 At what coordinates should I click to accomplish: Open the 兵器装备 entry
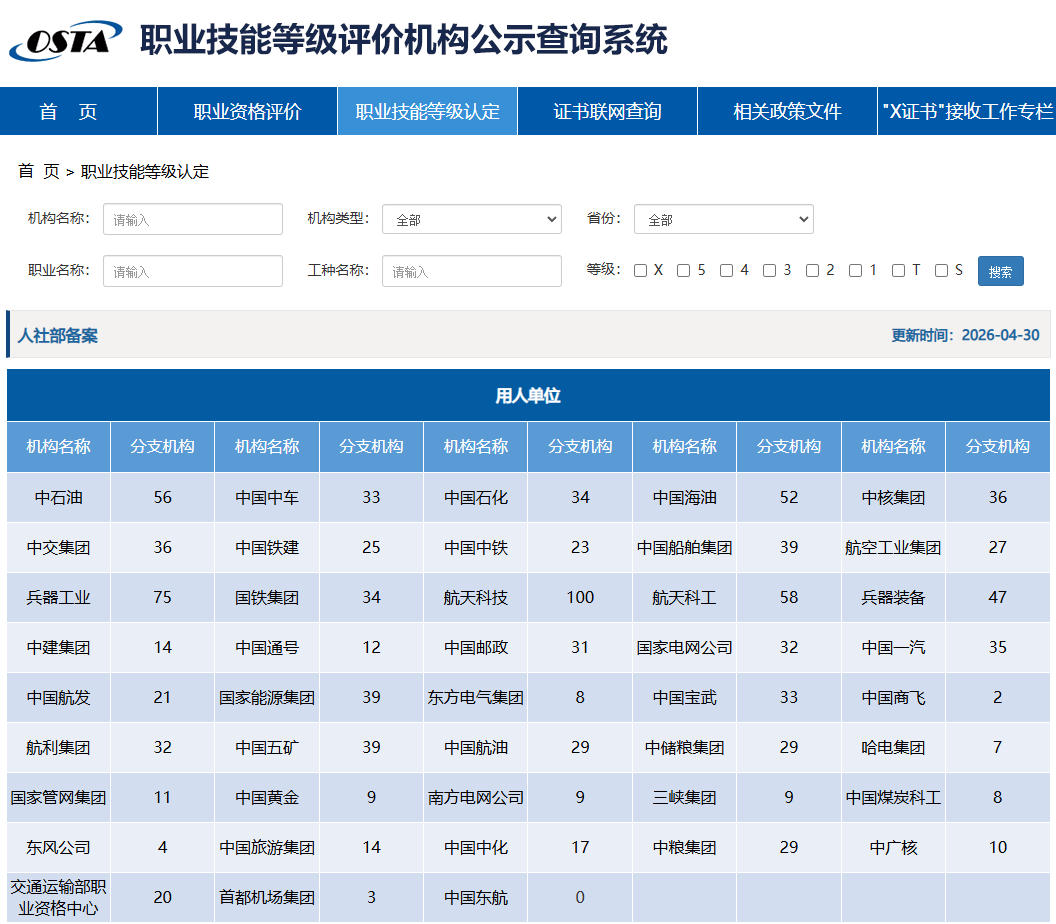tap(893, 597)
